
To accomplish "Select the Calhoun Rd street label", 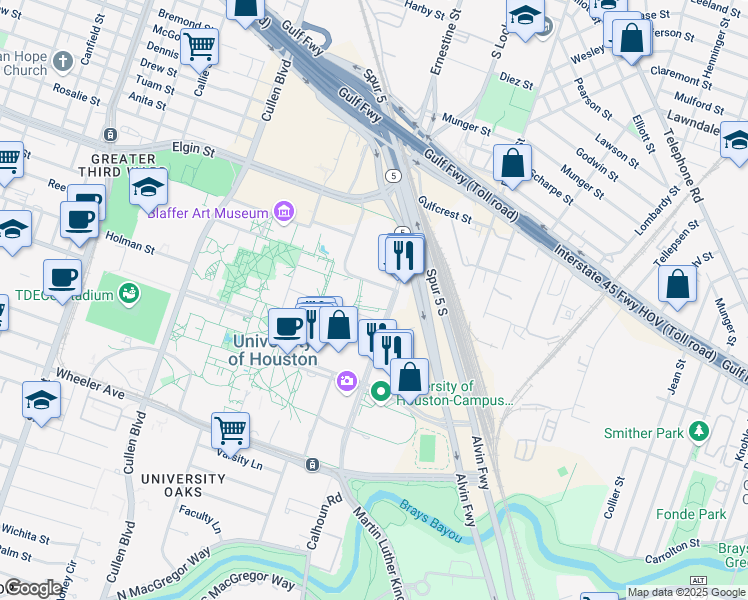I will 324,521.
